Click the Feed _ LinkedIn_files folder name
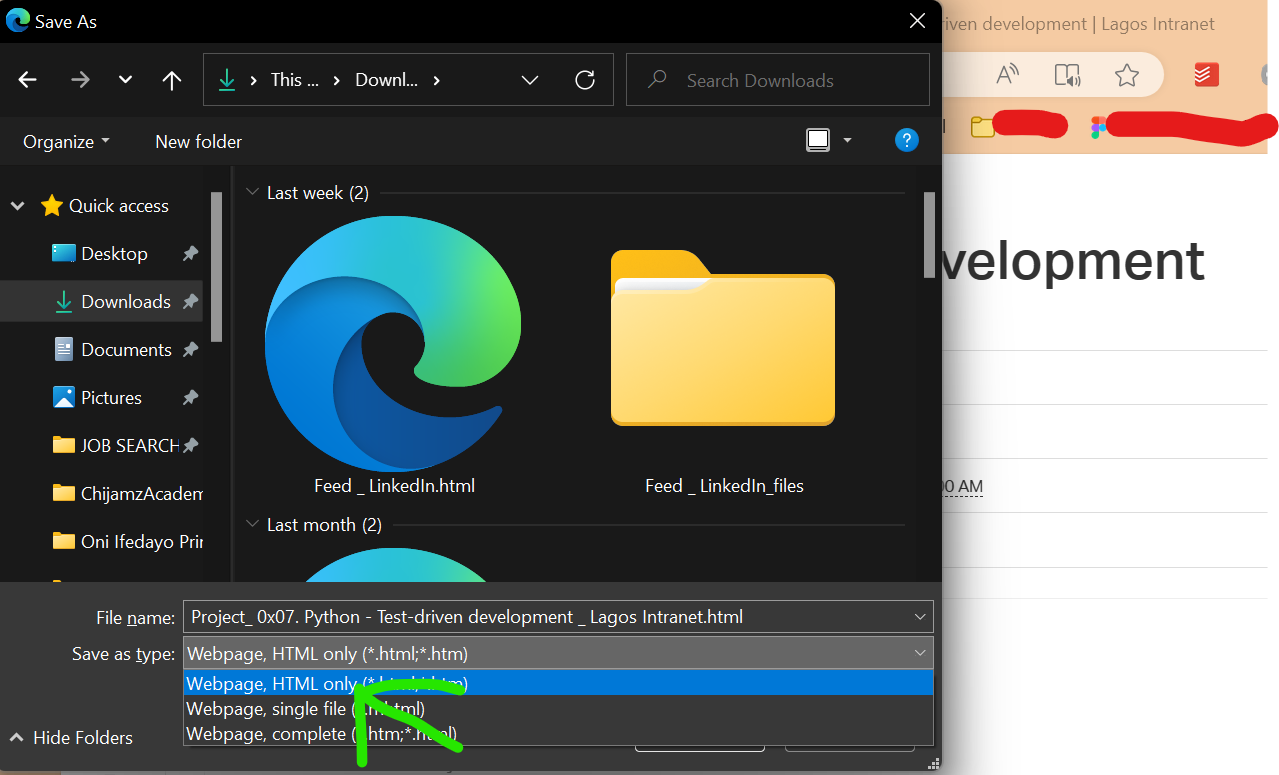 tap(724, 486)
